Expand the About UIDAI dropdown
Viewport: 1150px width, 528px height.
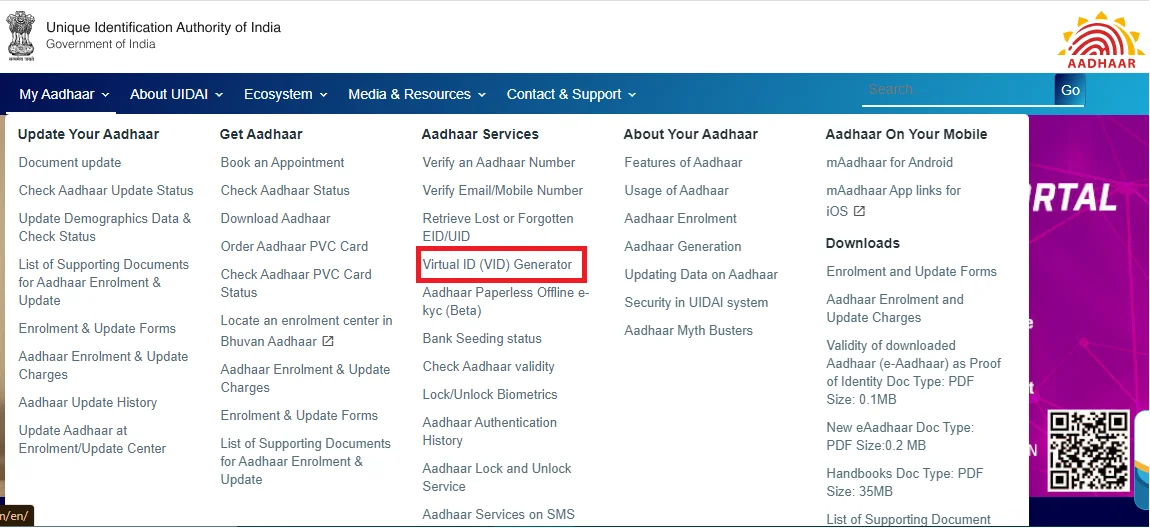(x=176, y=94)
